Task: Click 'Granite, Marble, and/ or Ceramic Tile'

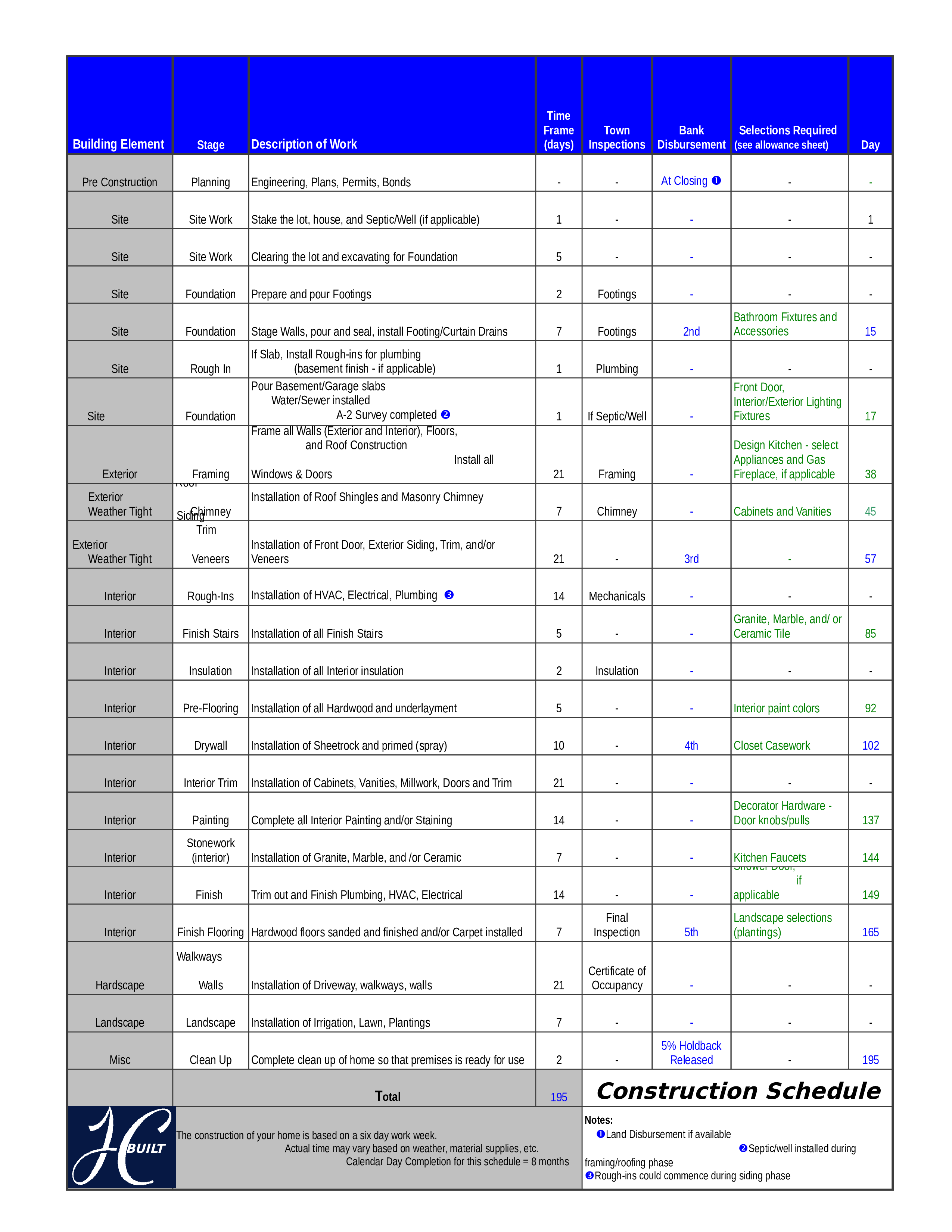Action: tap(787, 626)
